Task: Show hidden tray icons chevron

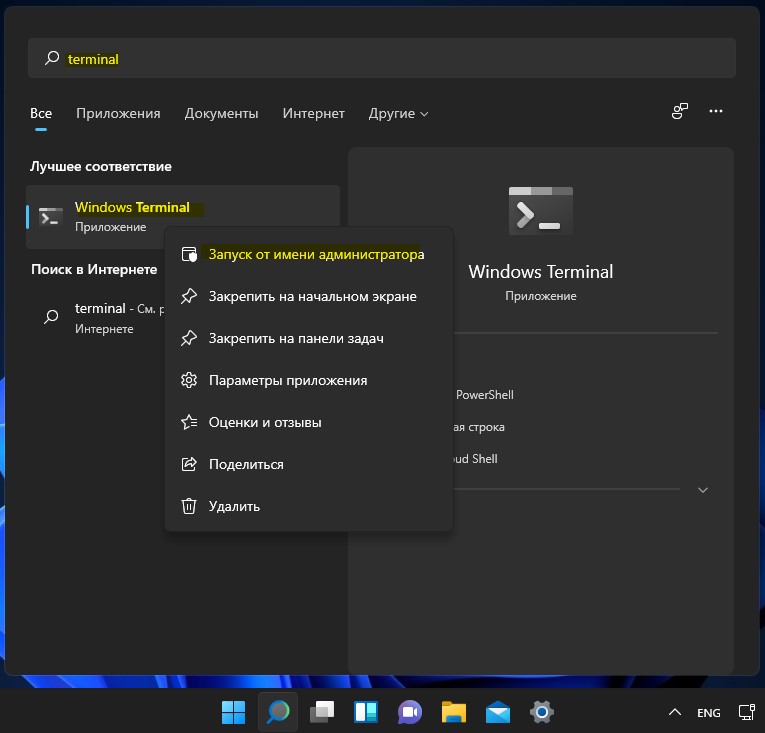Action: click(675, 713)
